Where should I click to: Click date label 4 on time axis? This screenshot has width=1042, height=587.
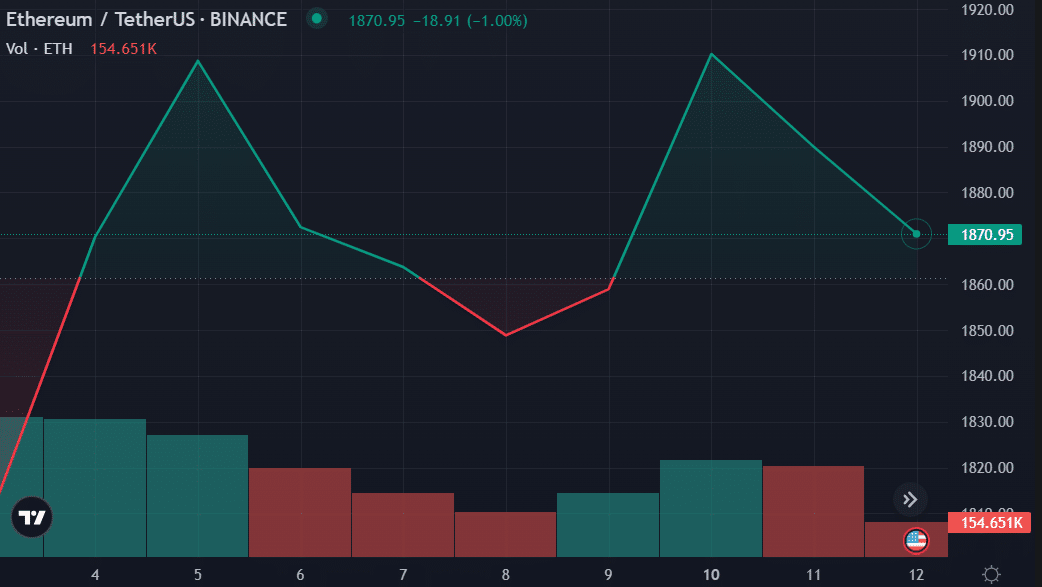(x=95, y=575)
